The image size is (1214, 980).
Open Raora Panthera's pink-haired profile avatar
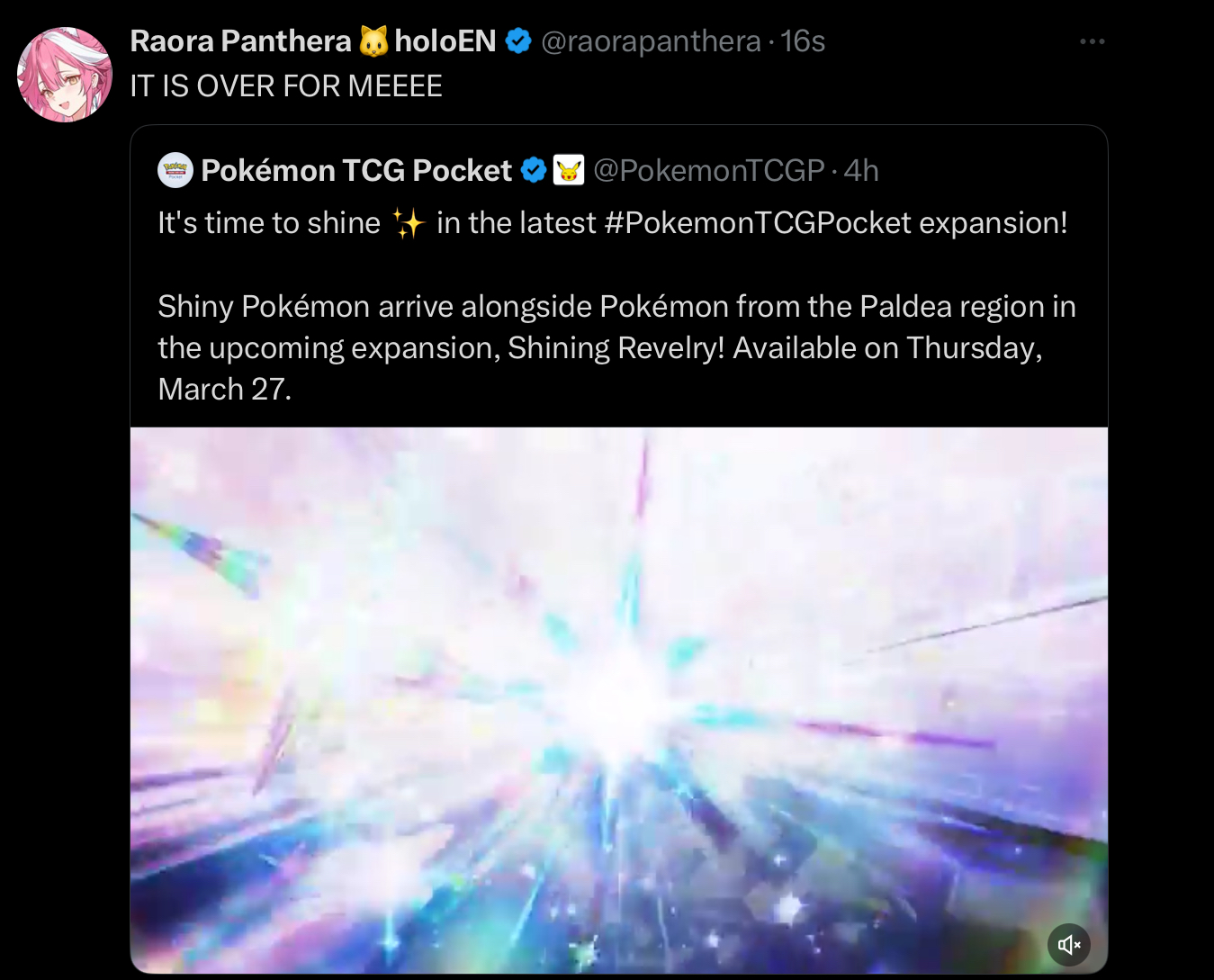pos(65,75)
